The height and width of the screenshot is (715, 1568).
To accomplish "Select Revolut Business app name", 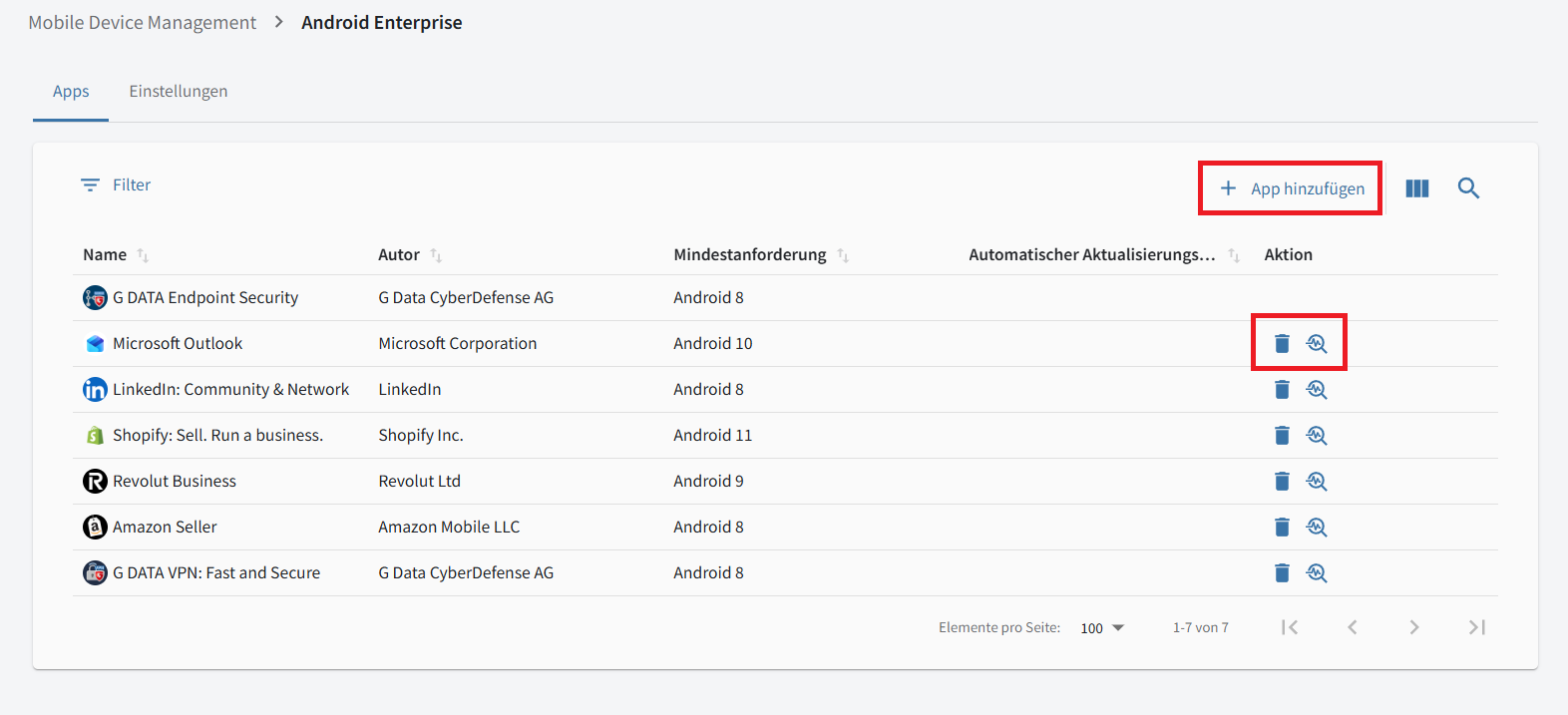I will click(x=175, y=482).
